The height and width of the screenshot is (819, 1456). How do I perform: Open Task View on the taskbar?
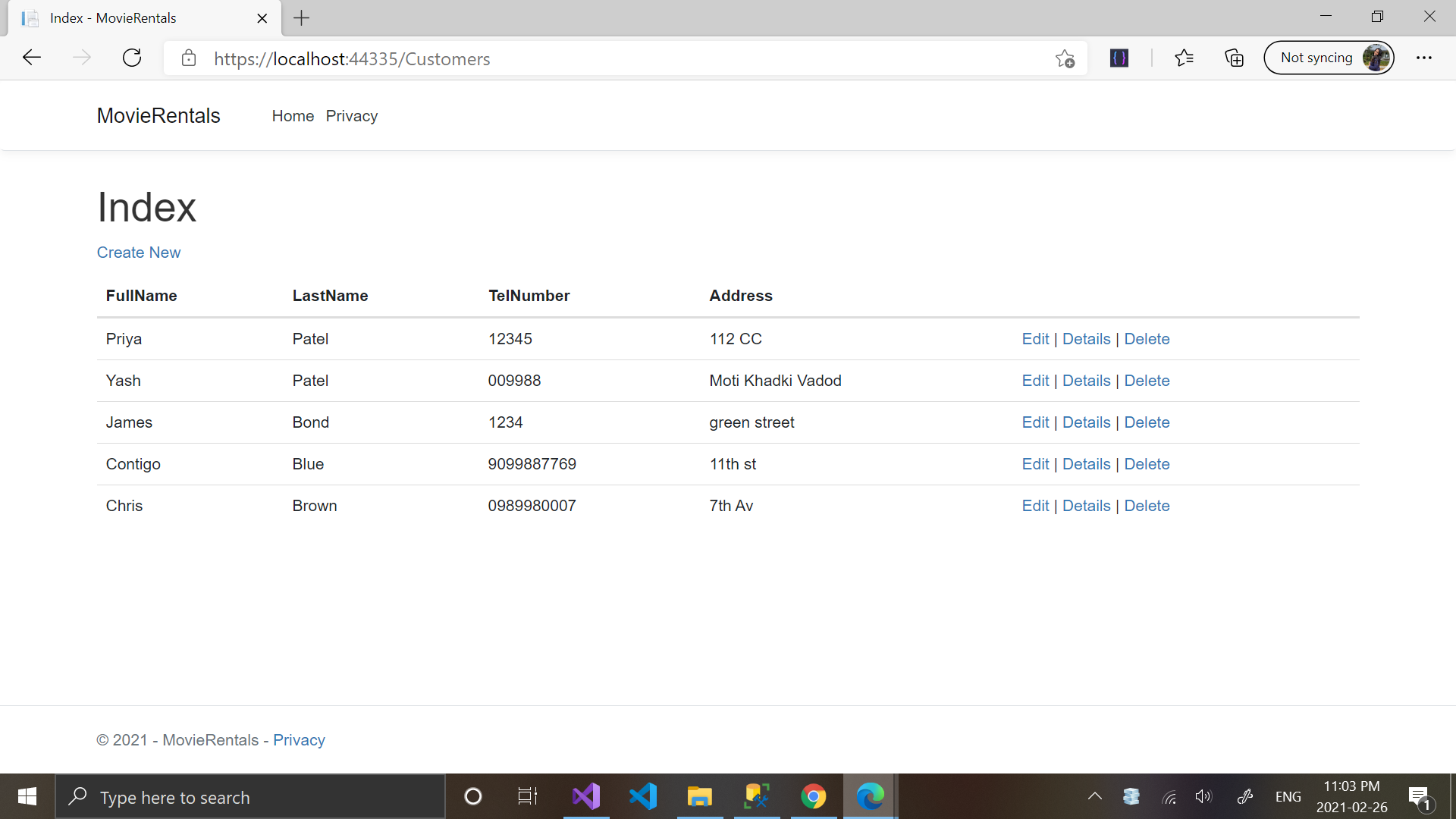point(528,796)
